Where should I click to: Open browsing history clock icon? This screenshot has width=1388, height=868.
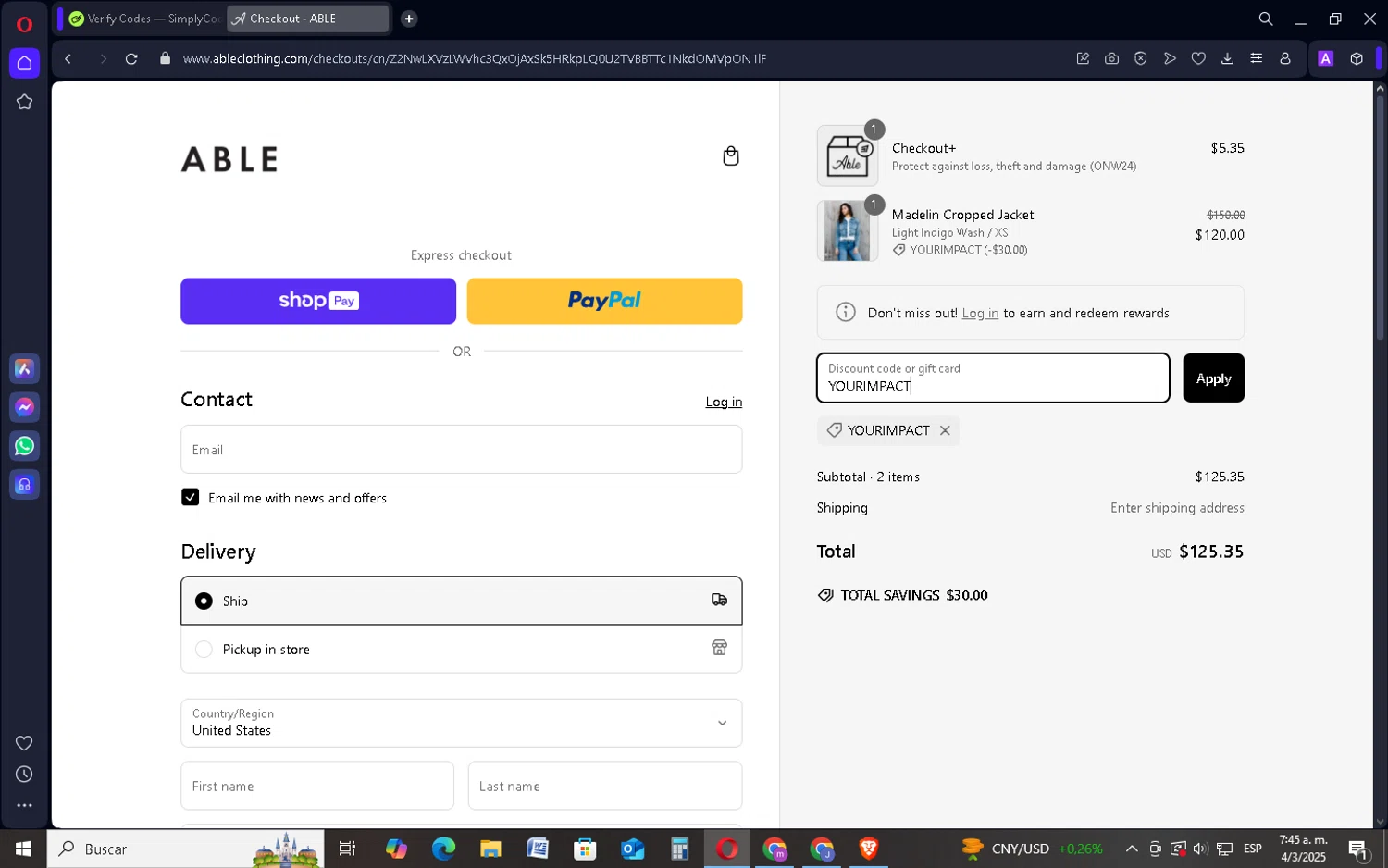(25, 775)
